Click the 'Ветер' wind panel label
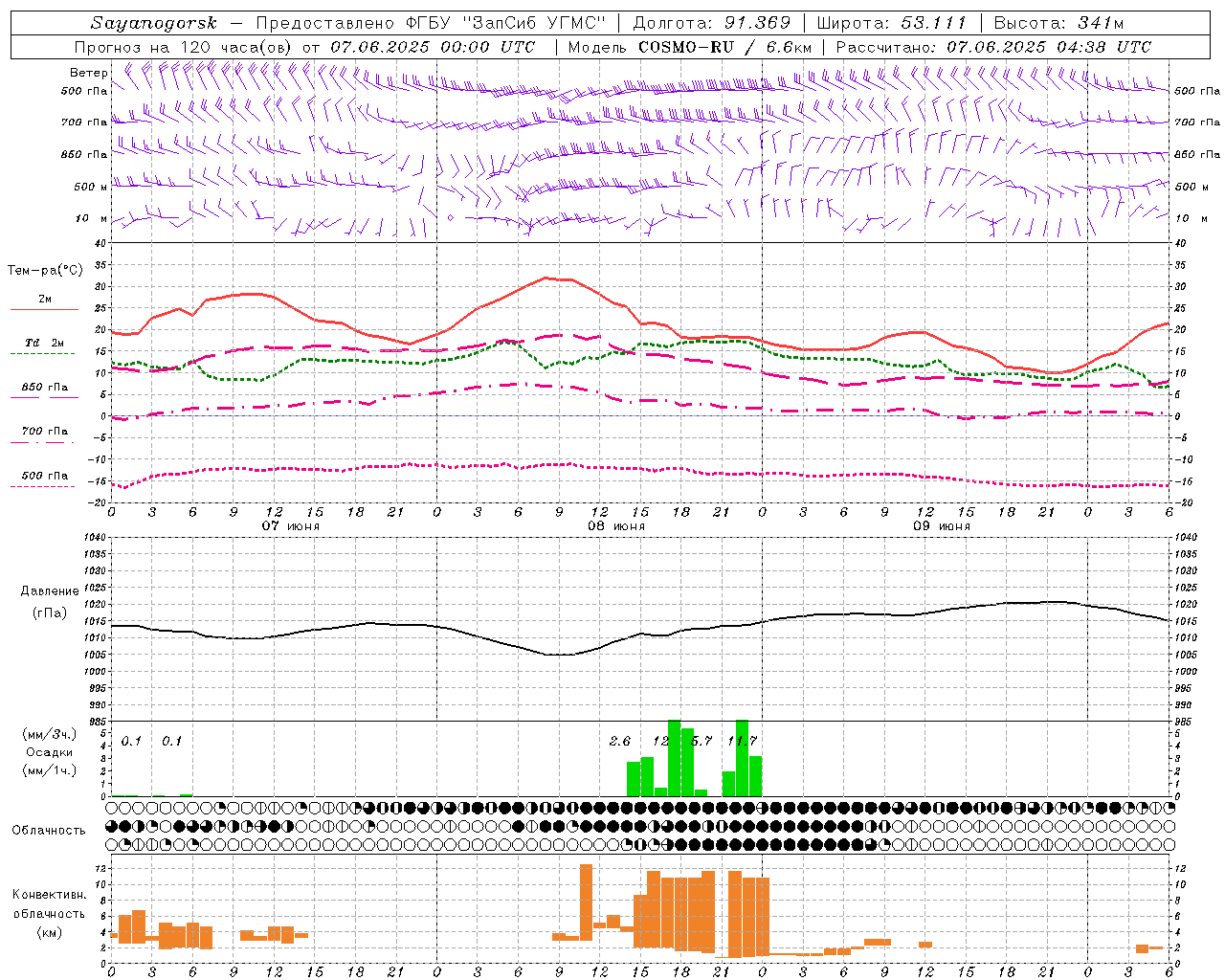Viewport: 1225px width, 980px height. [88, 73]
